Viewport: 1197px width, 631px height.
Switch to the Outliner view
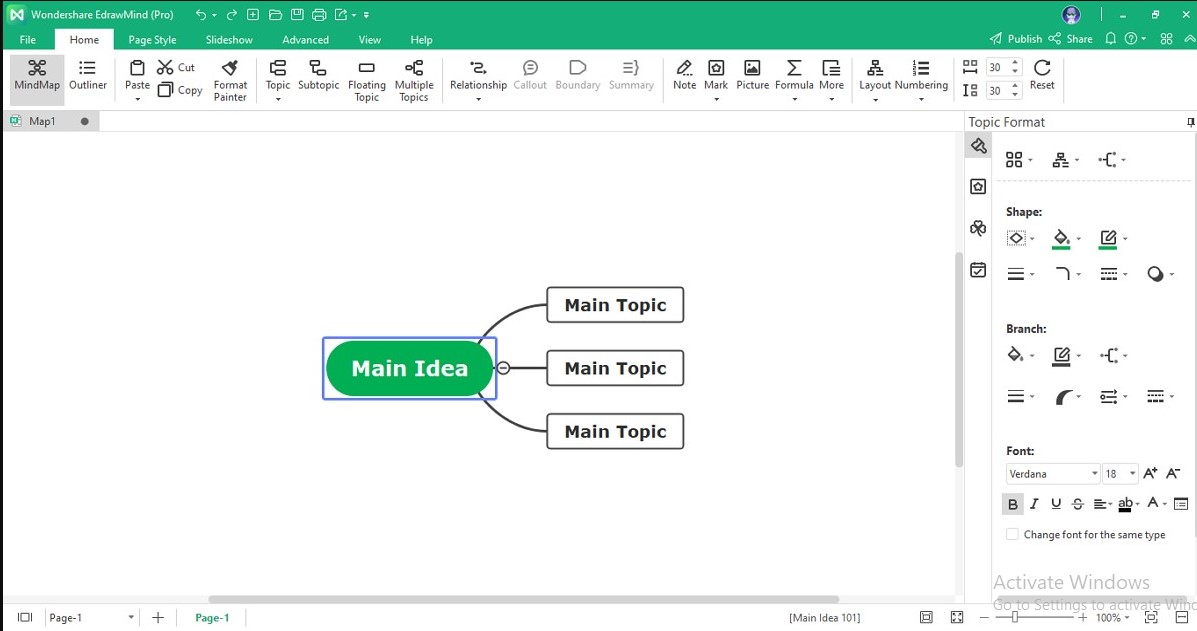pos(87,75)
